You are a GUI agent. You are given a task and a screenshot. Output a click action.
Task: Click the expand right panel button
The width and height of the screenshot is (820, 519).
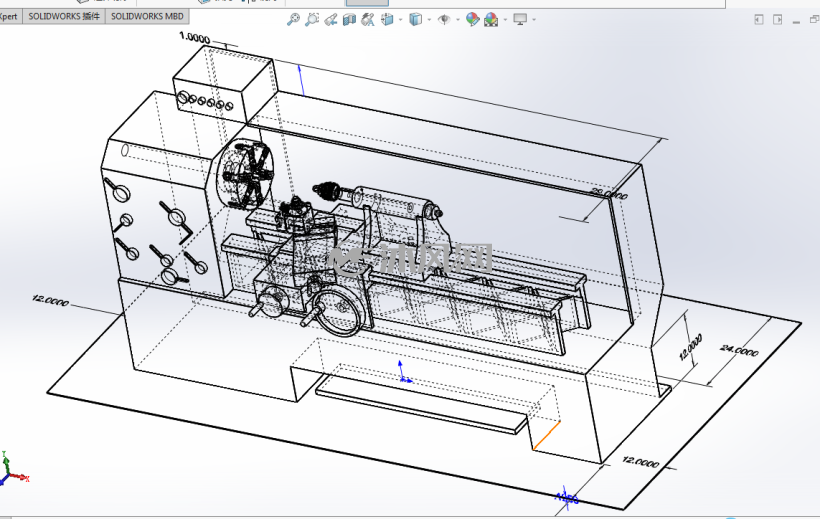tap(778, 19)
